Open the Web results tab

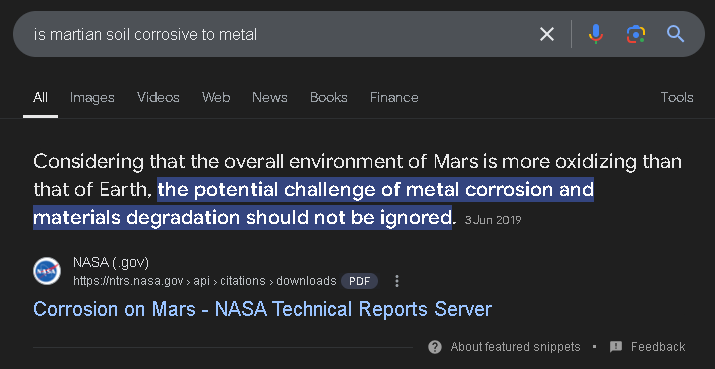coord(216,98)
